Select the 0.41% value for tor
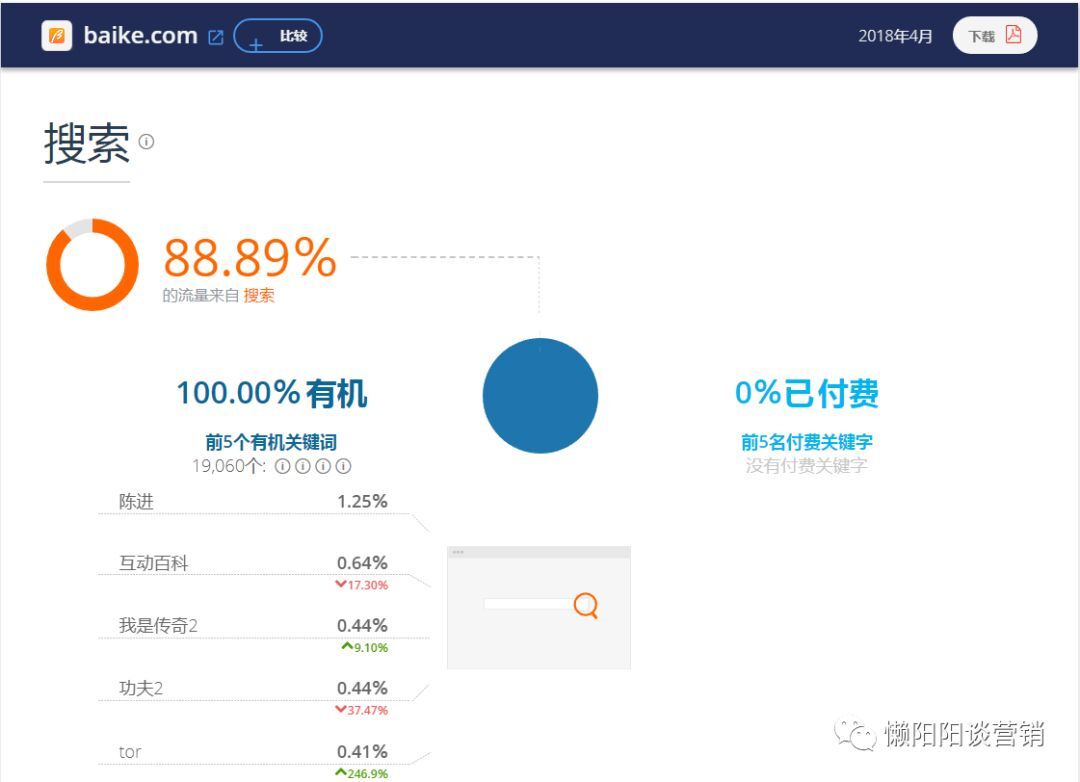Viewport: 1080px width, 782px height. (362, 752)
